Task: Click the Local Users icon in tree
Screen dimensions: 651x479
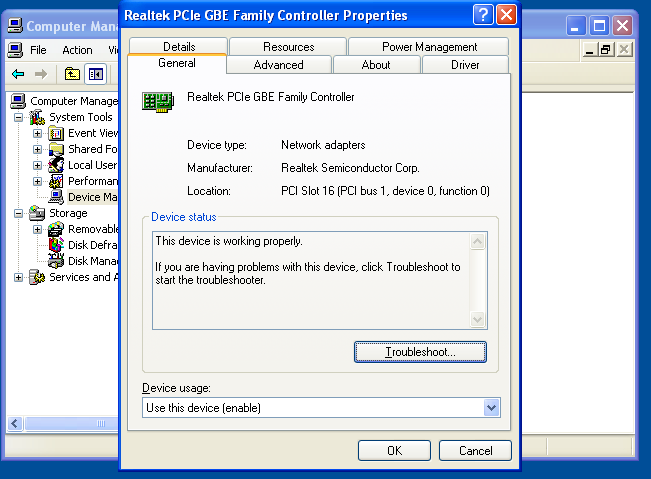Action: [x=56, y=165]
